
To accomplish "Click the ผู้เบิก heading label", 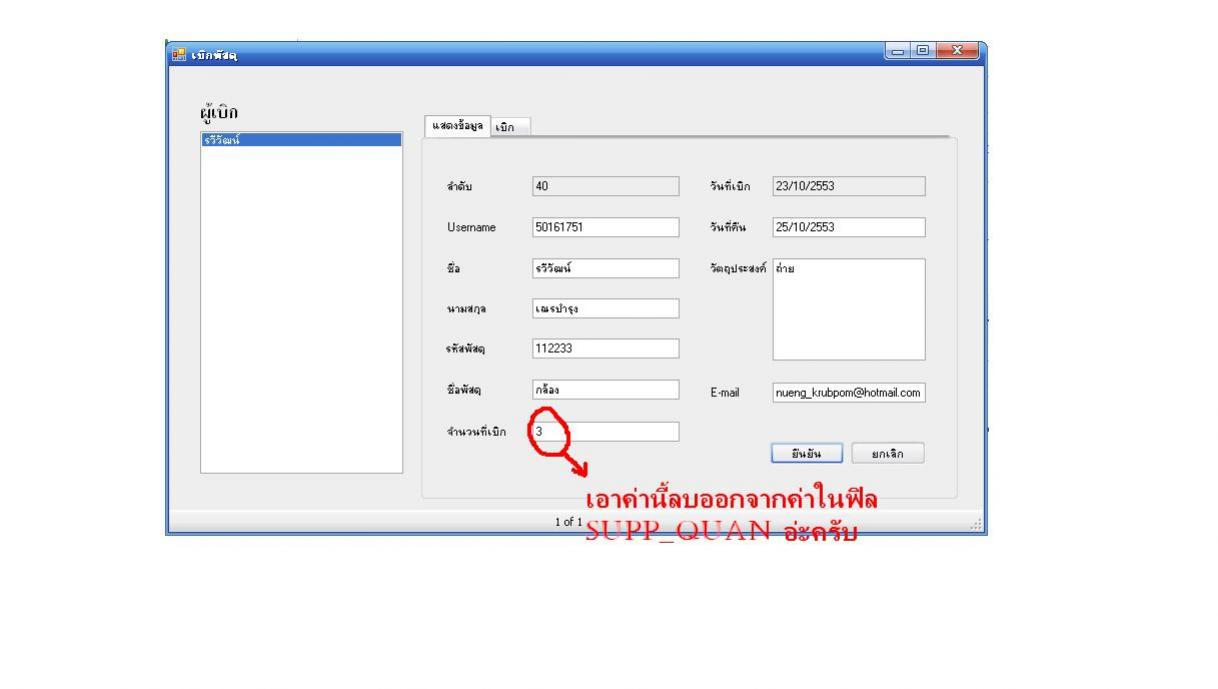I will click(x=220, y=112).
